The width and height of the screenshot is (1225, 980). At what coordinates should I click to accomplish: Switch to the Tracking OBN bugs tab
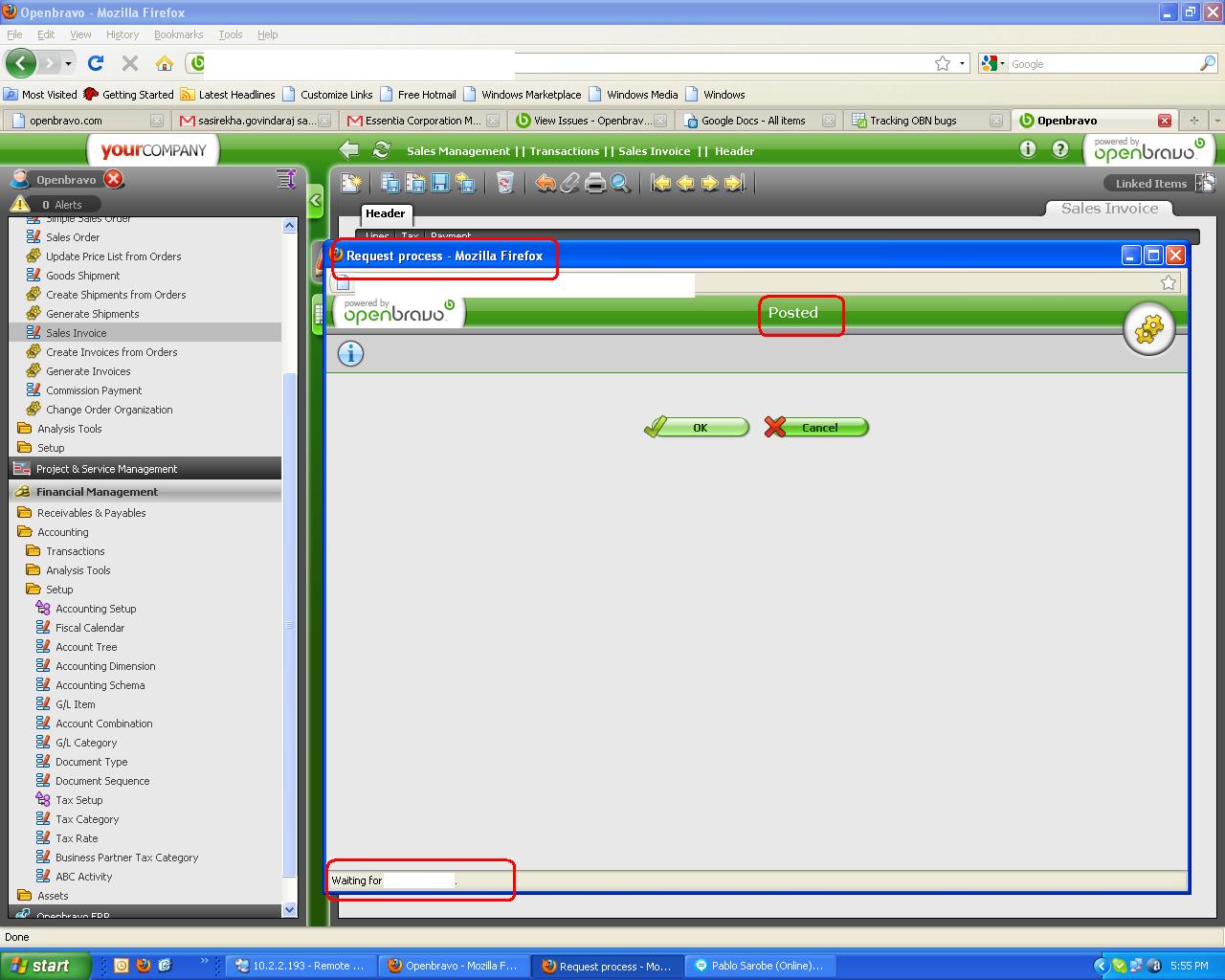pos(926,121)
